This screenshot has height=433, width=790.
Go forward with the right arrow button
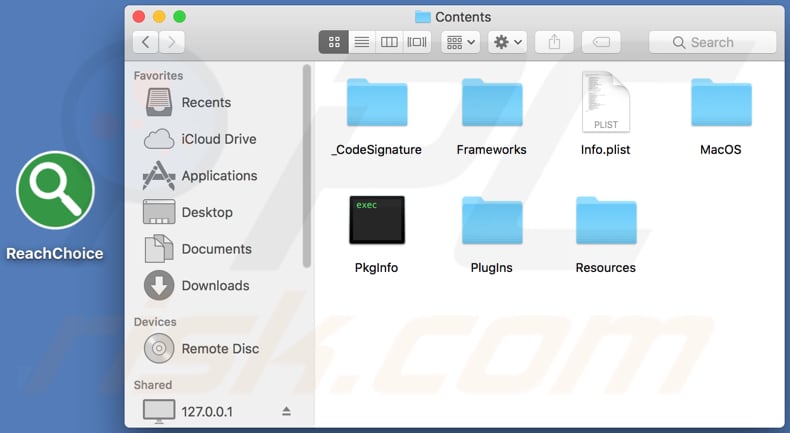tap(171, 42)
